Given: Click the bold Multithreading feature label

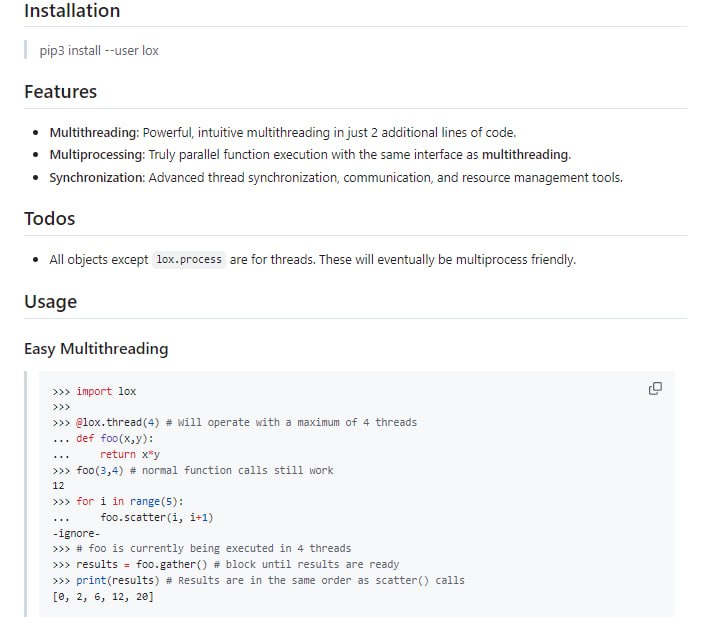Looking at the screenshot, I should pos(94,132).
